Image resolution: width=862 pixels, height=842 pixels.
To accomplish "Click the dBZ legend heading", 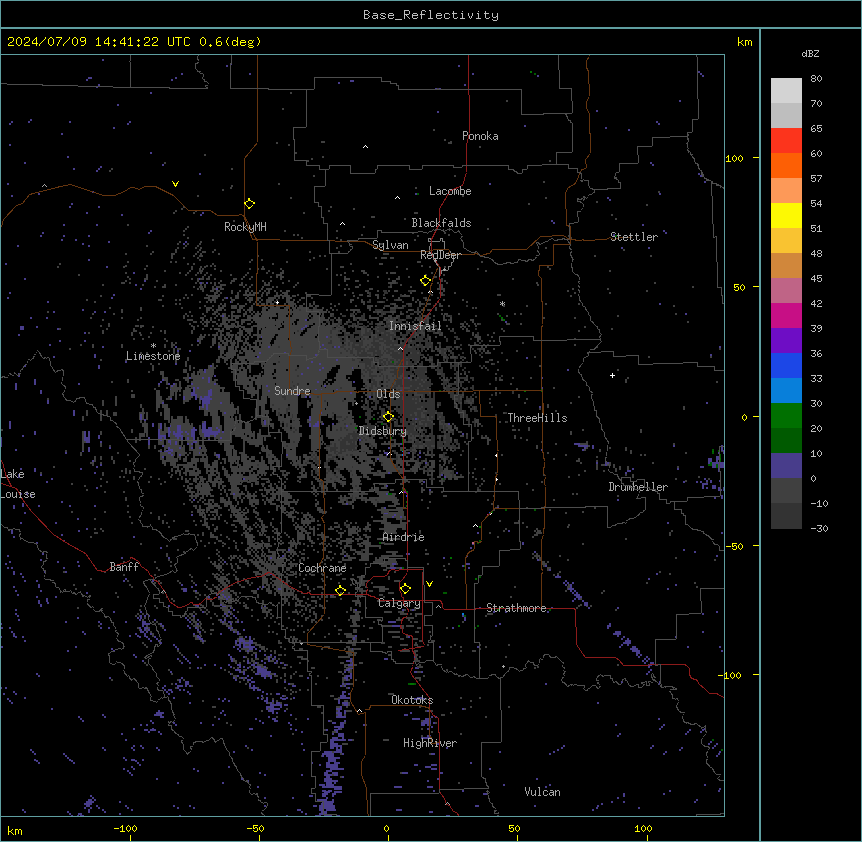I will pyautogui.click(x=810, y=54).
